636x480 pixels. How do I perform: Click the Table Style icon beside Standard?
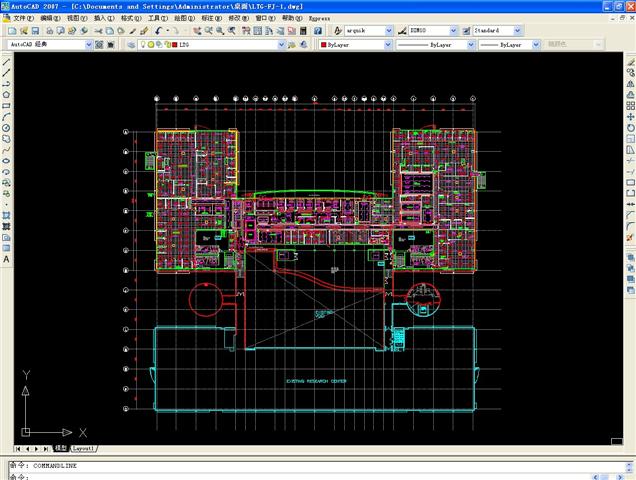(466, 30)
